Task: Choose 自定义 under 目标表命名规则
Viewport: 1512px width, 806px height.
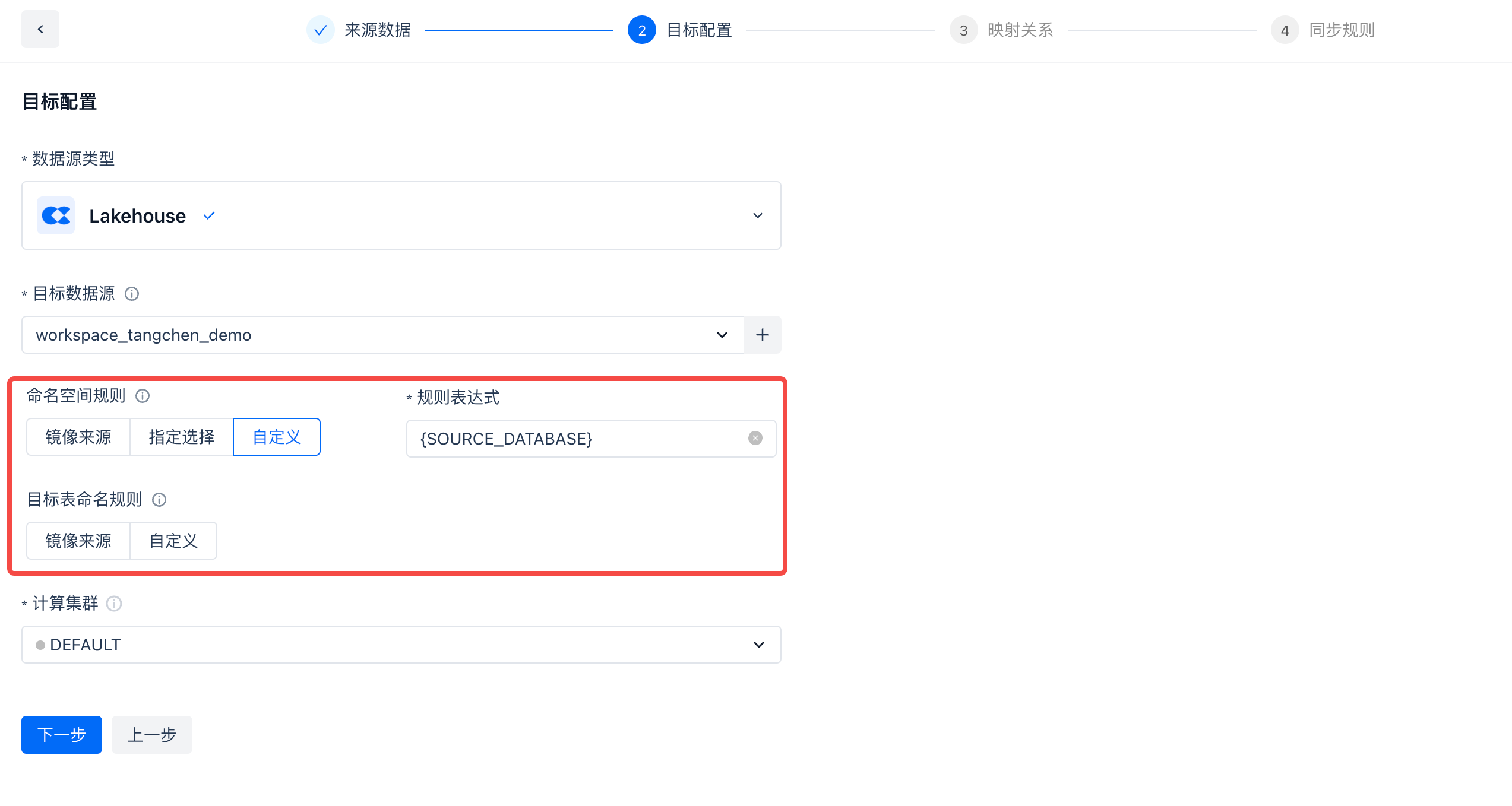Action: click(173, 541)
